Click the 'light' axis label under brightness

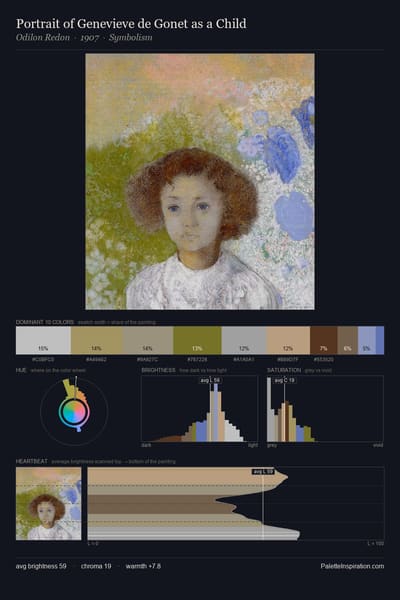pyautogui.click(x=253, y=445)
